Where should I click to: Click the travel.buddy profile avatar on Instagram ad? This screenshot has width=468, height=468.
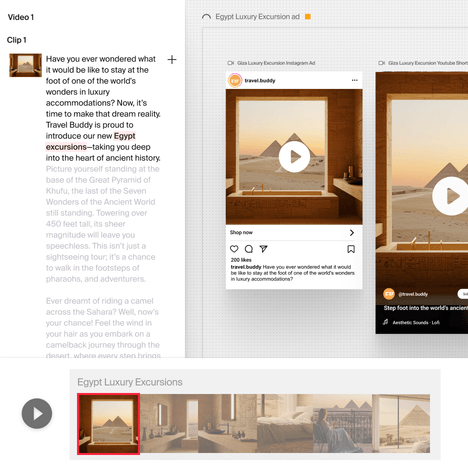pyautogui.click(x=235, y=80)
